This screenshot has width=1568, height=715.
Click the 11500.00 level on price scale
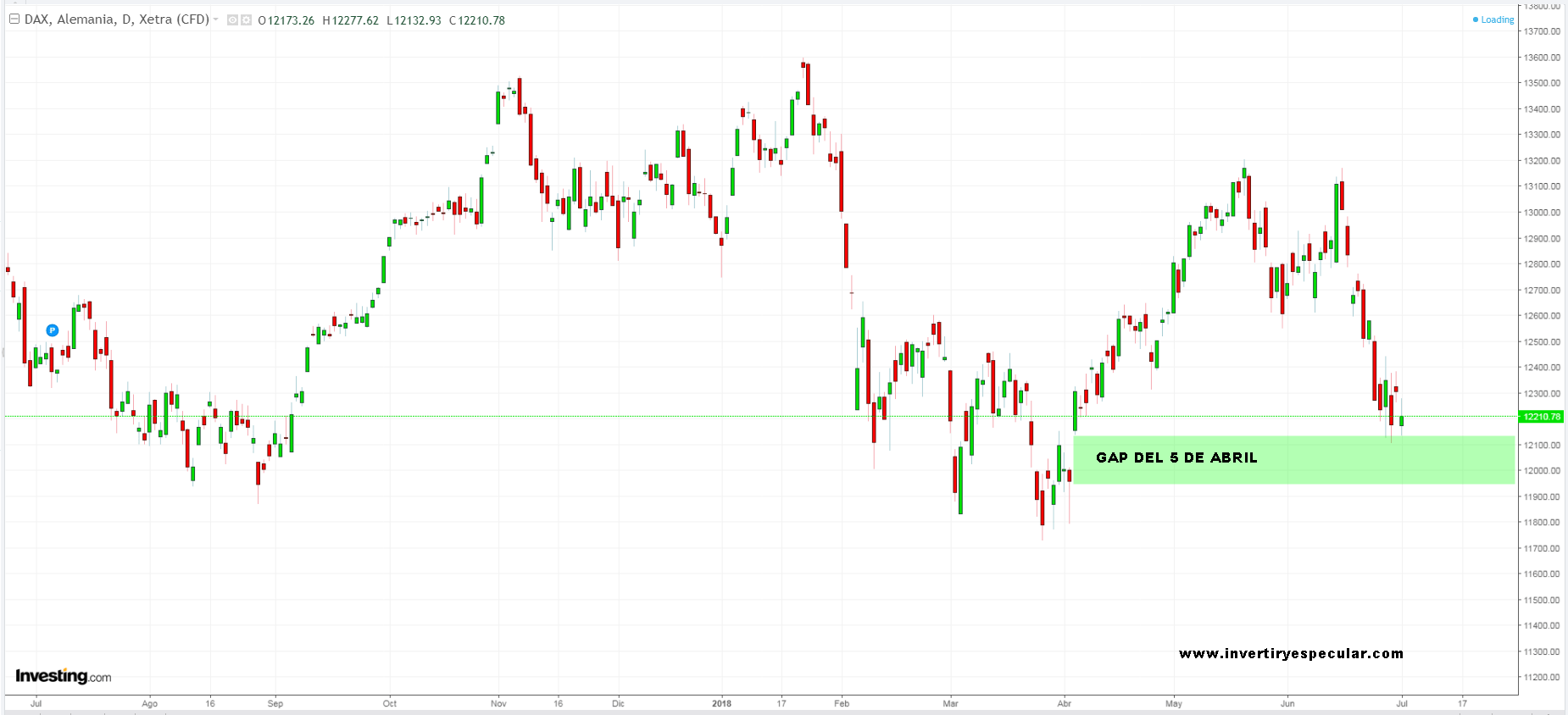[1542, 600]
